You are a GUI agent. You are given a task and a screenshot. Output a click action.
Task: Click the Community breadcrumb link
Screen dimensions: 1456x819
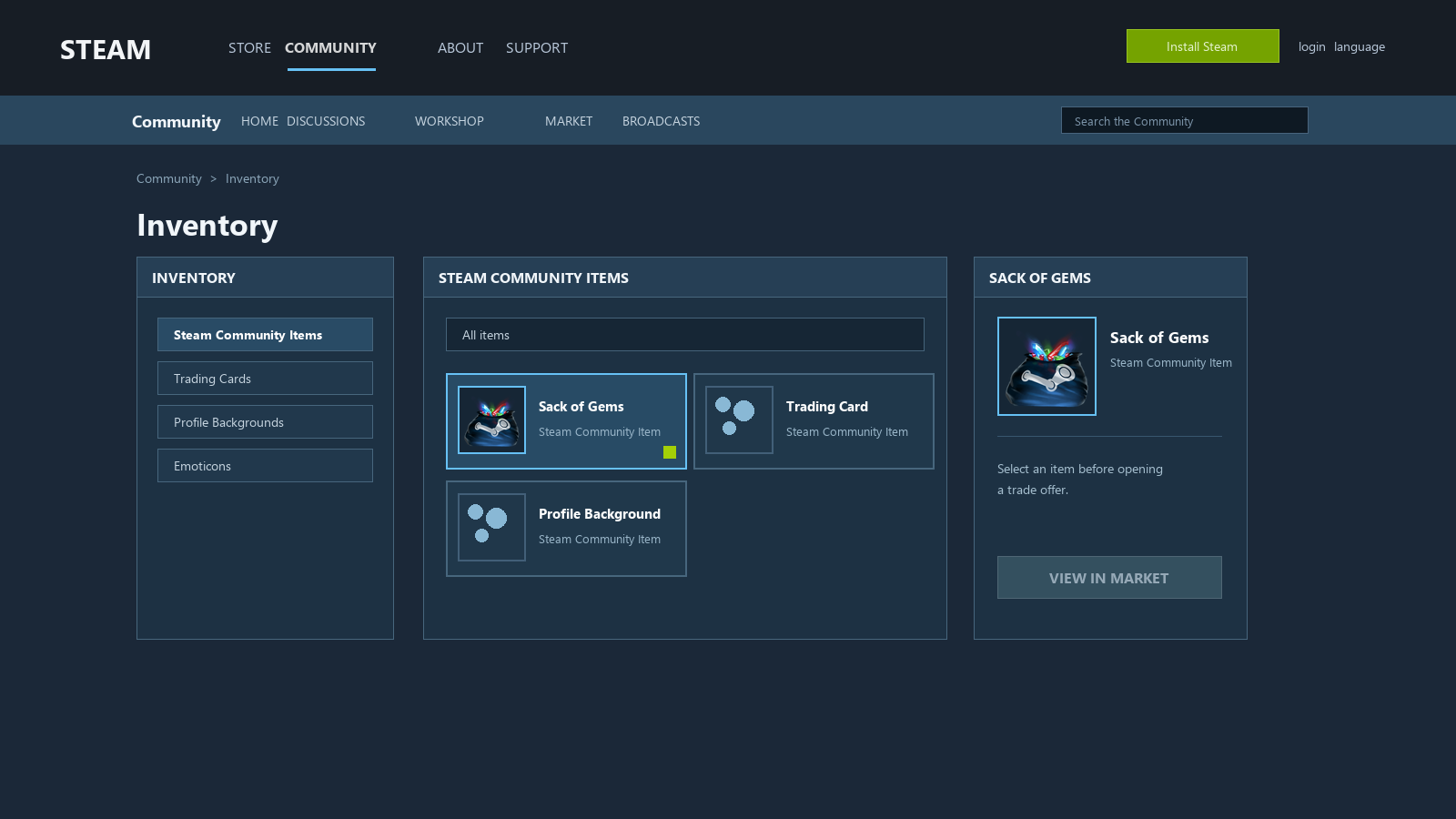(x=169, y=178)
